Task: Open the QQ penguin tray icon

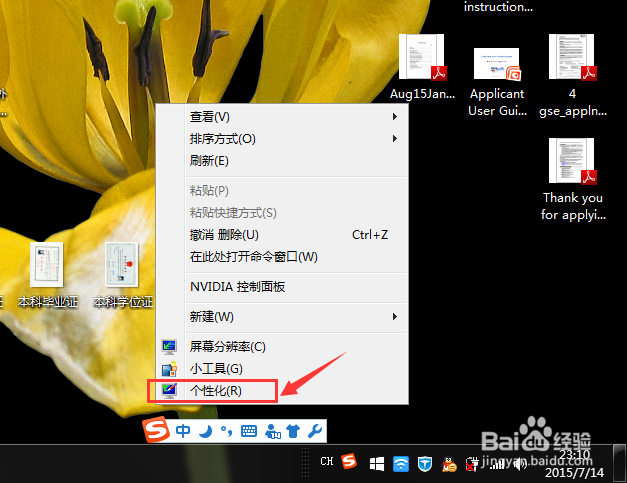Action: click(449, 464)
